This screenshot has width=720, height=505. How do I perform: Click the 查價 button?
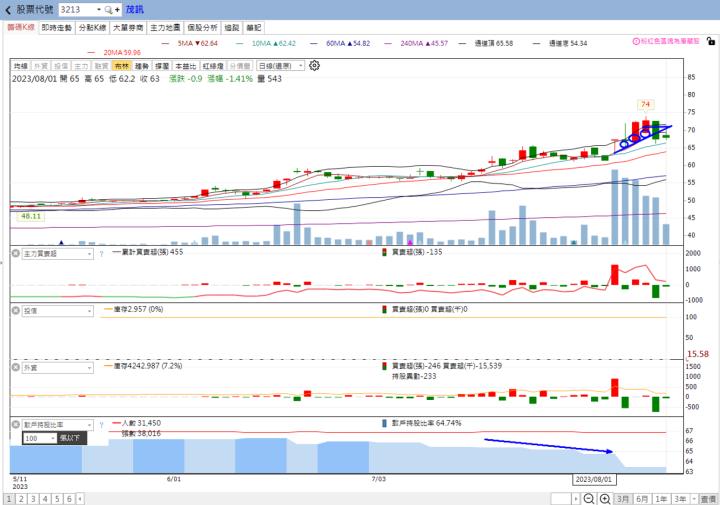(707, 498)
